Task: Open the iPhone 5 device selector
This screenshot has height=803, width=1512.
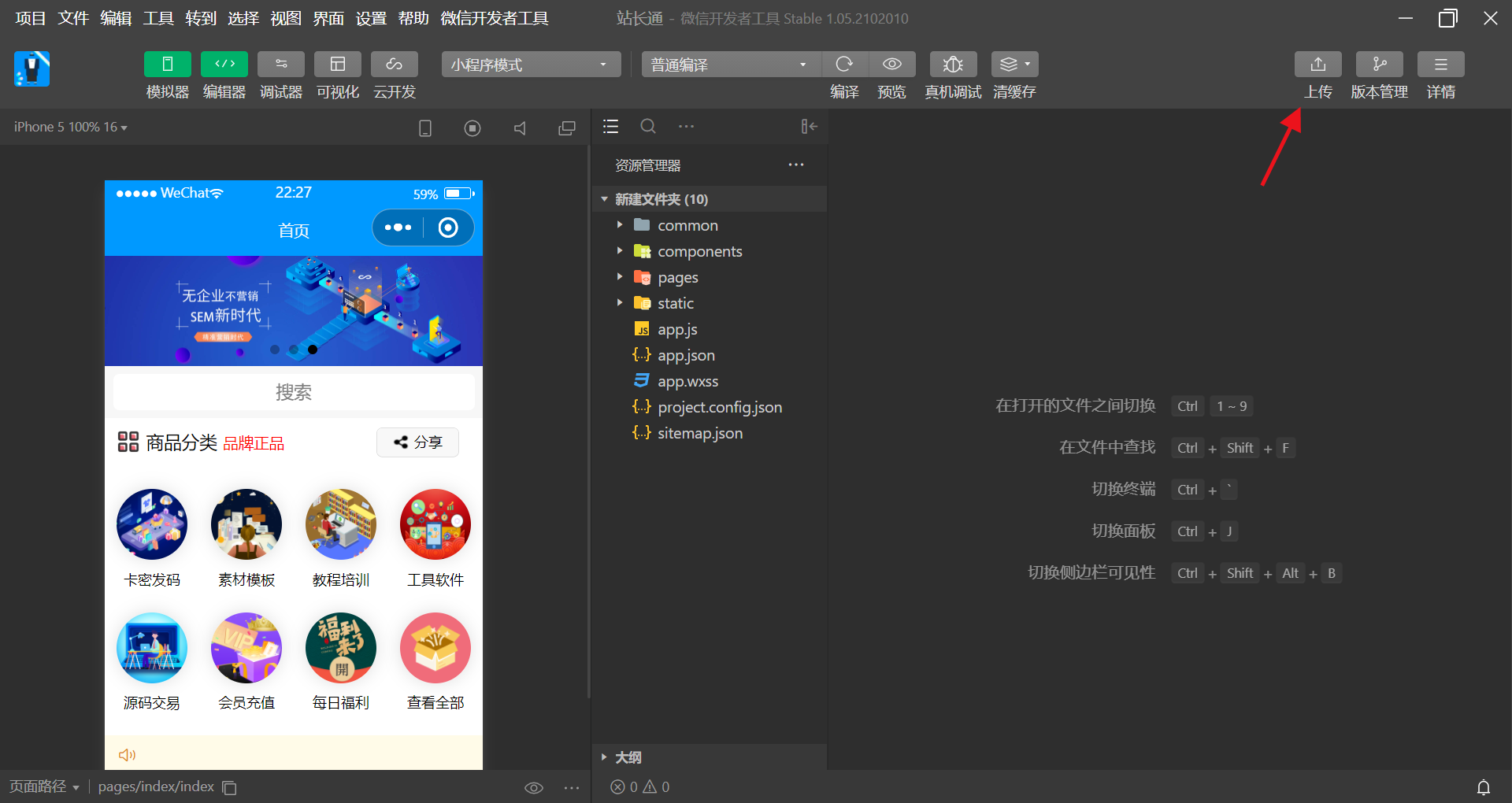Action: pyautogui.click(x=70, y=127)
